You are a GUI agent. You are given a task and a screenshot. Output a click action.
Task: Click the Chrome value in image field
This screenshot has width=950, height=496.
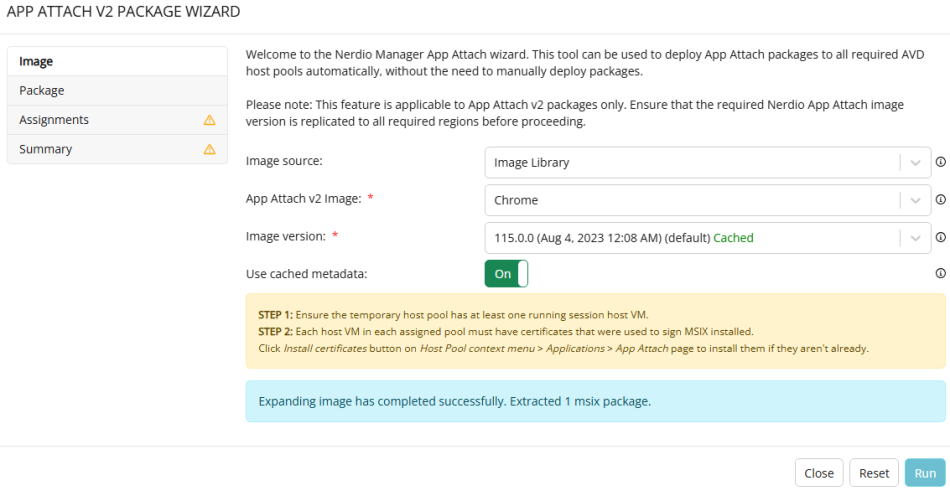click(x=516, y=200)
